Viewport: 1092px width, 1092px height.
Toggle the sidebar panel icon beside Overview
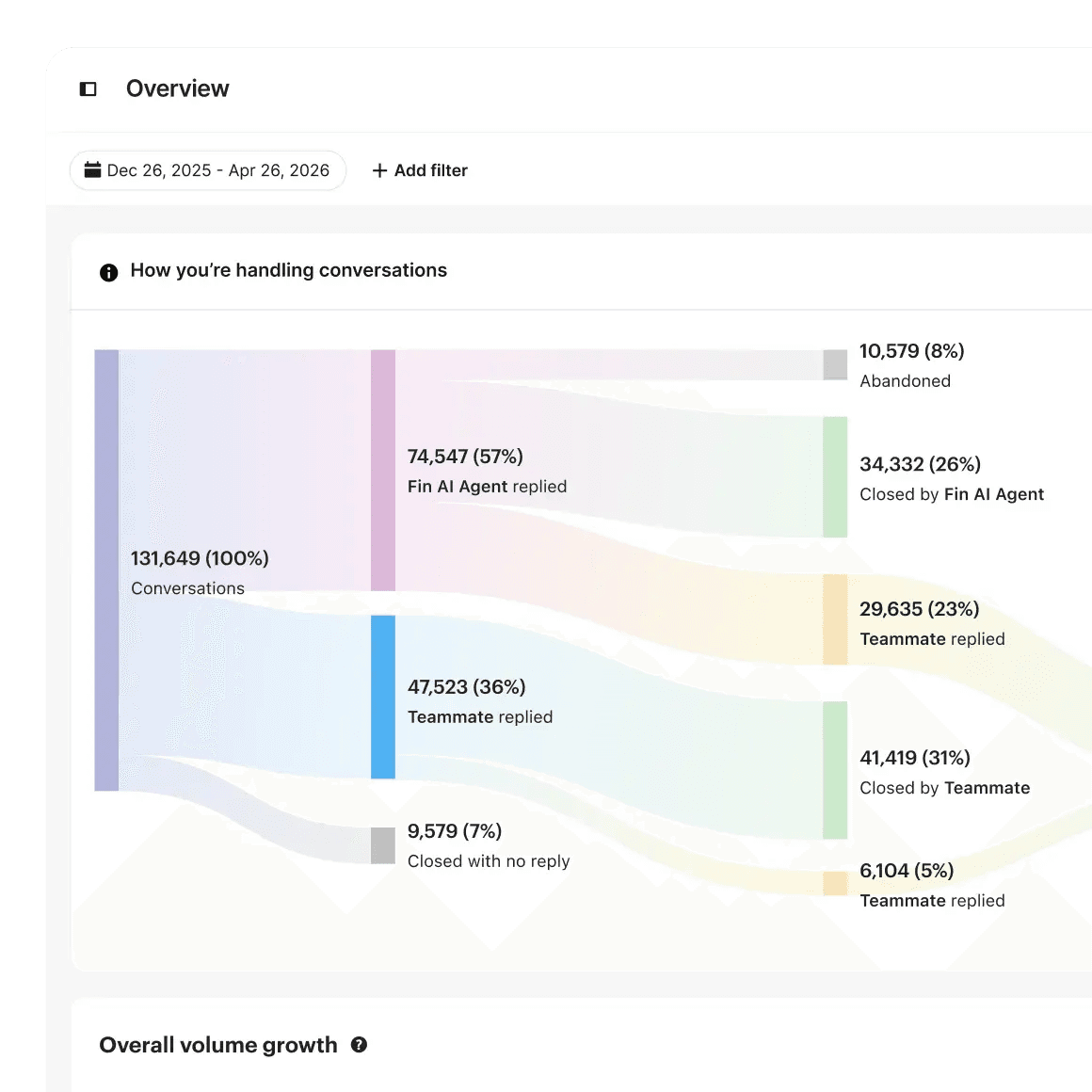pyautogui.click(x=88, y=89)
